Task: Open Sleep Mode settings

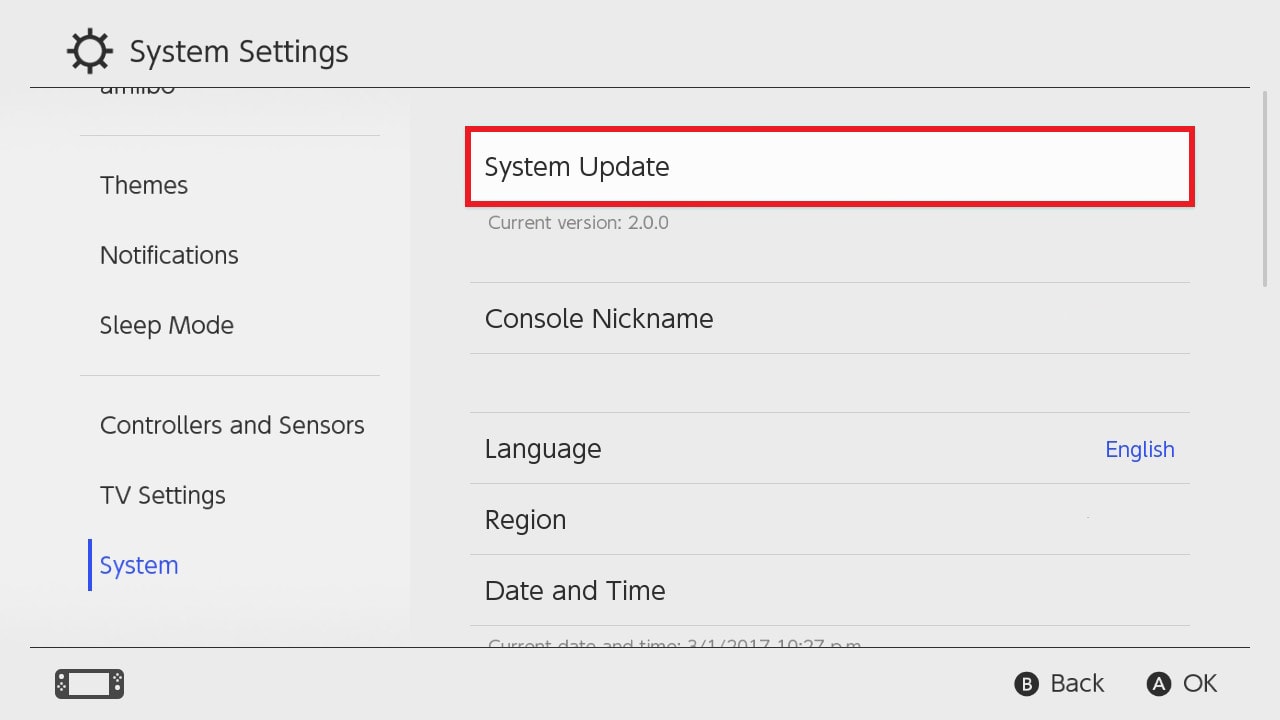Action: (166, 325)
